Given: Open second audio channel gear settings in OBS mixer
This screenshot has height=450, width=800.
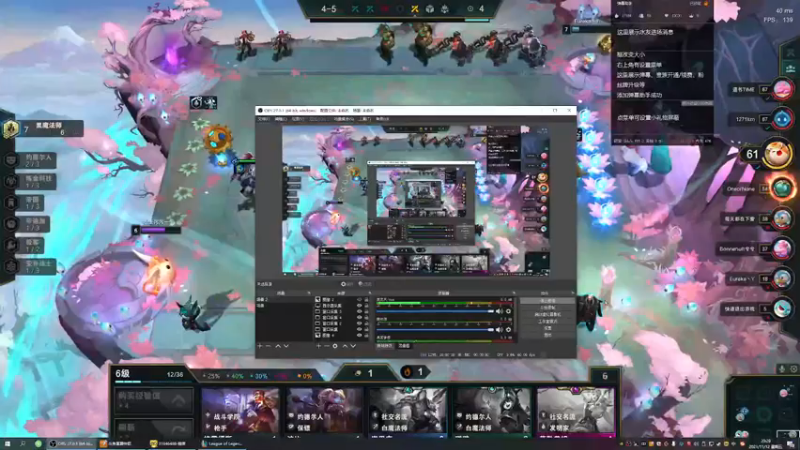Looking at the screenshot, I should [509, 330].
